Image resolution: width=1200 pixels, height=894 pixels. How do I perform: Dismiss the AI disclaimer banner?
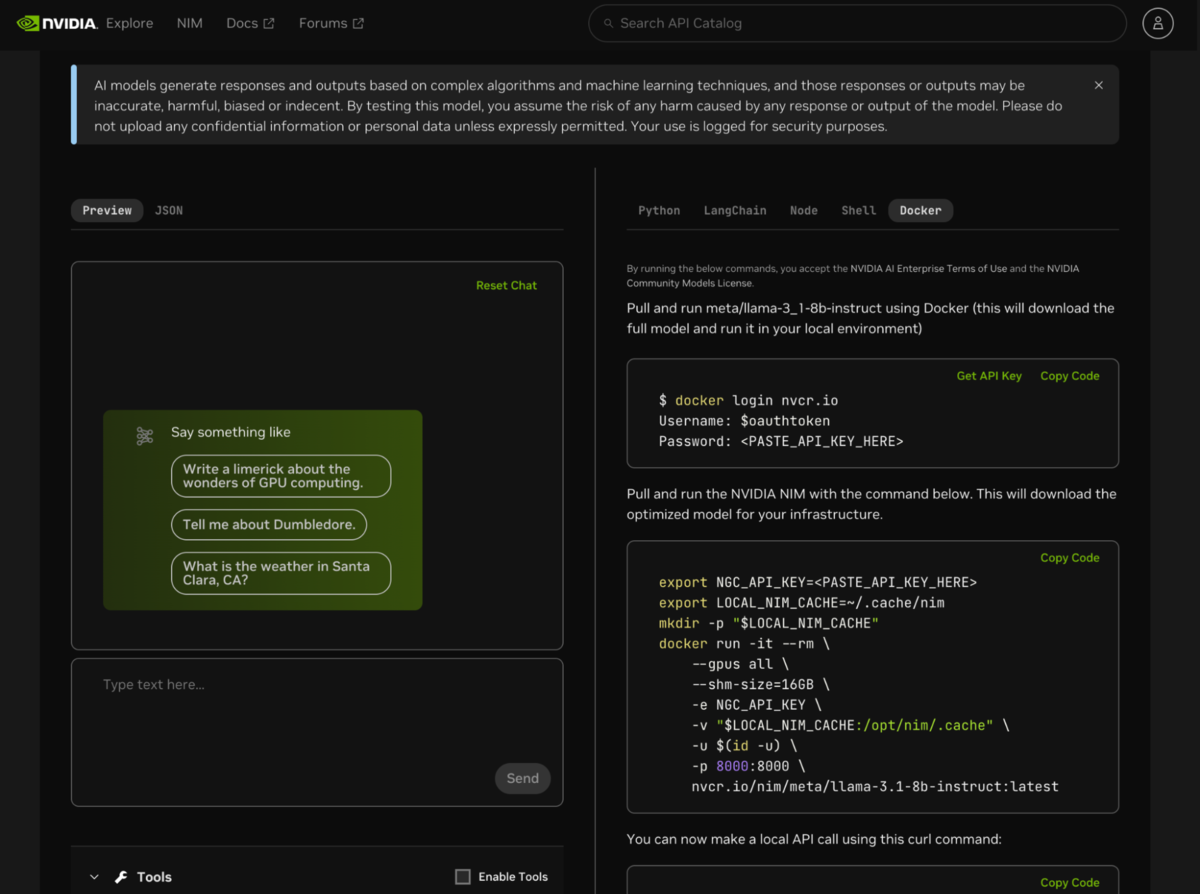tap(1099, 86)
